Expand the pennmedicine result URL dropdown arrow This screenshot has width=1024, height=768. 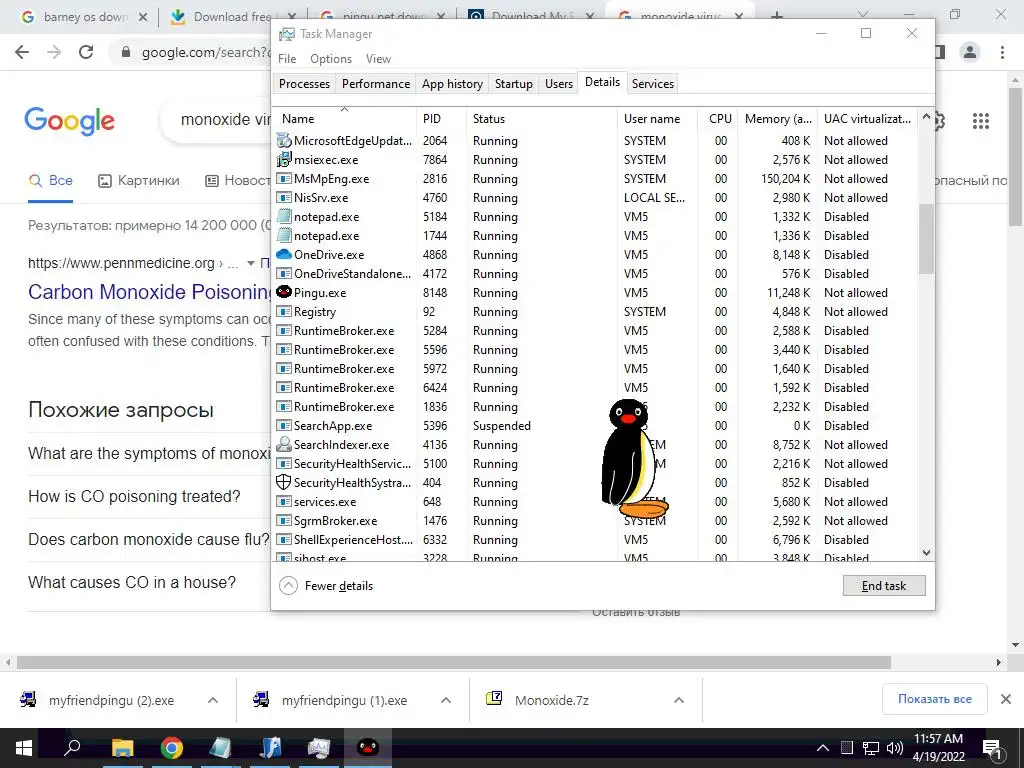pos(250,263)
